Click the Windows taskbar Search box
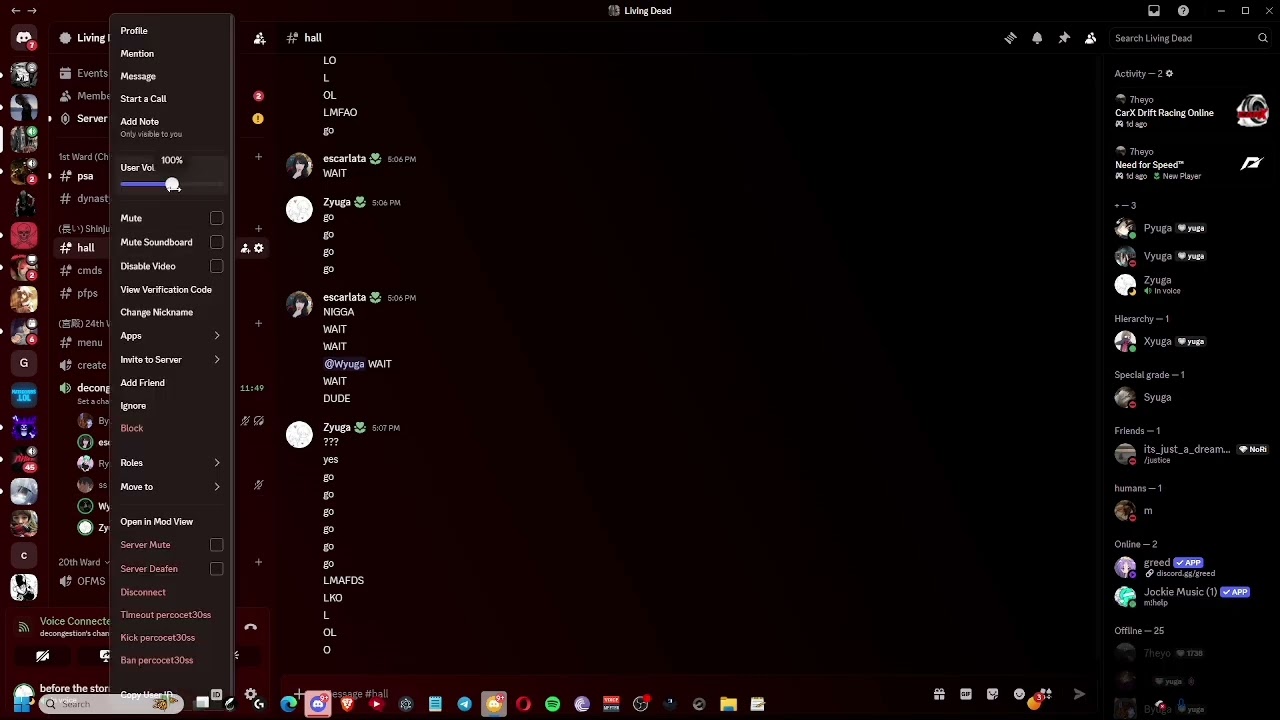1280x720 pixels. (x=110, y=704)
